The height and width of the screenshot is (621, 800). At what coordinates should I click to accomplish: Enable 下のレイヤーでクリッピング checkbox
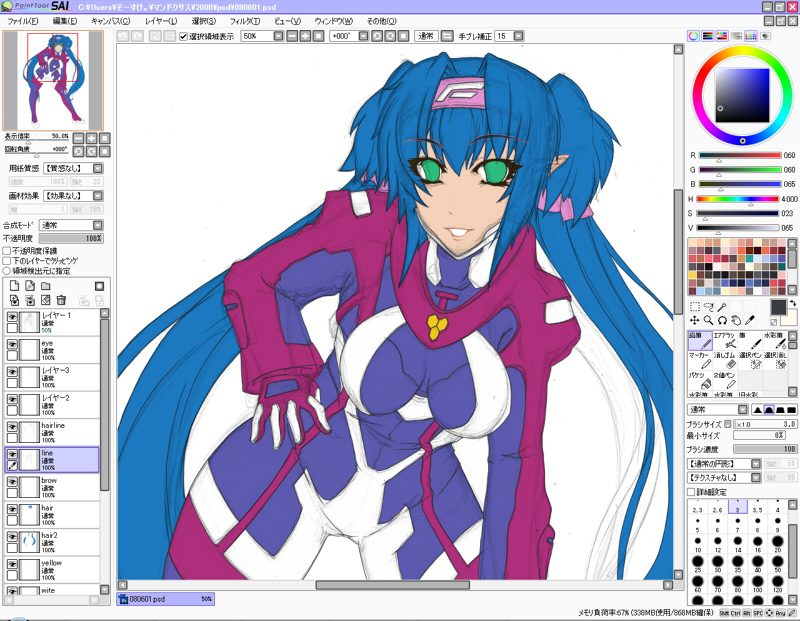pyautogui.click(x=7, y=261)
